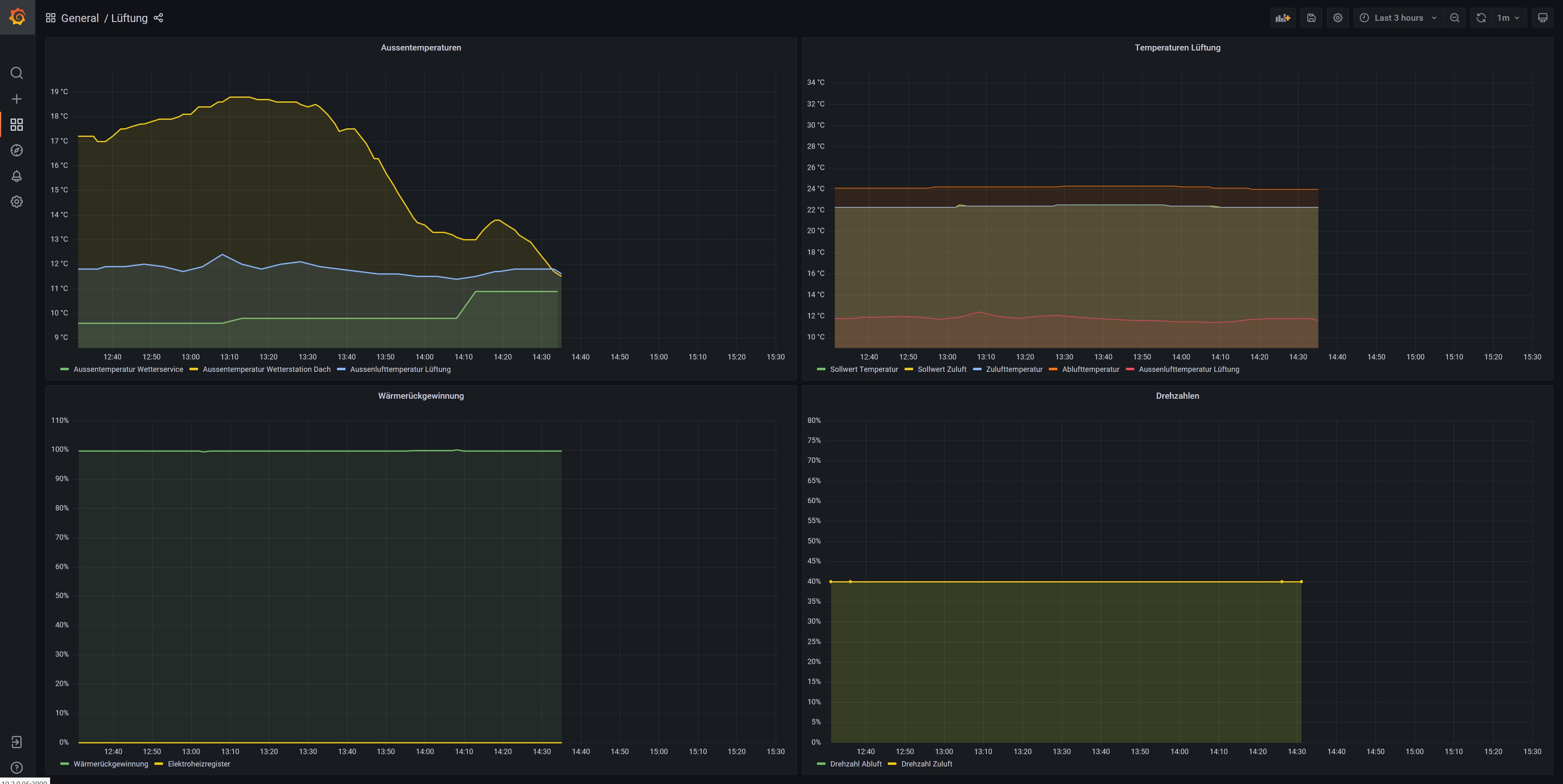
Task: Open the Wärmerückgewinnung panel title menu
Action: click(x=420, y=395)
